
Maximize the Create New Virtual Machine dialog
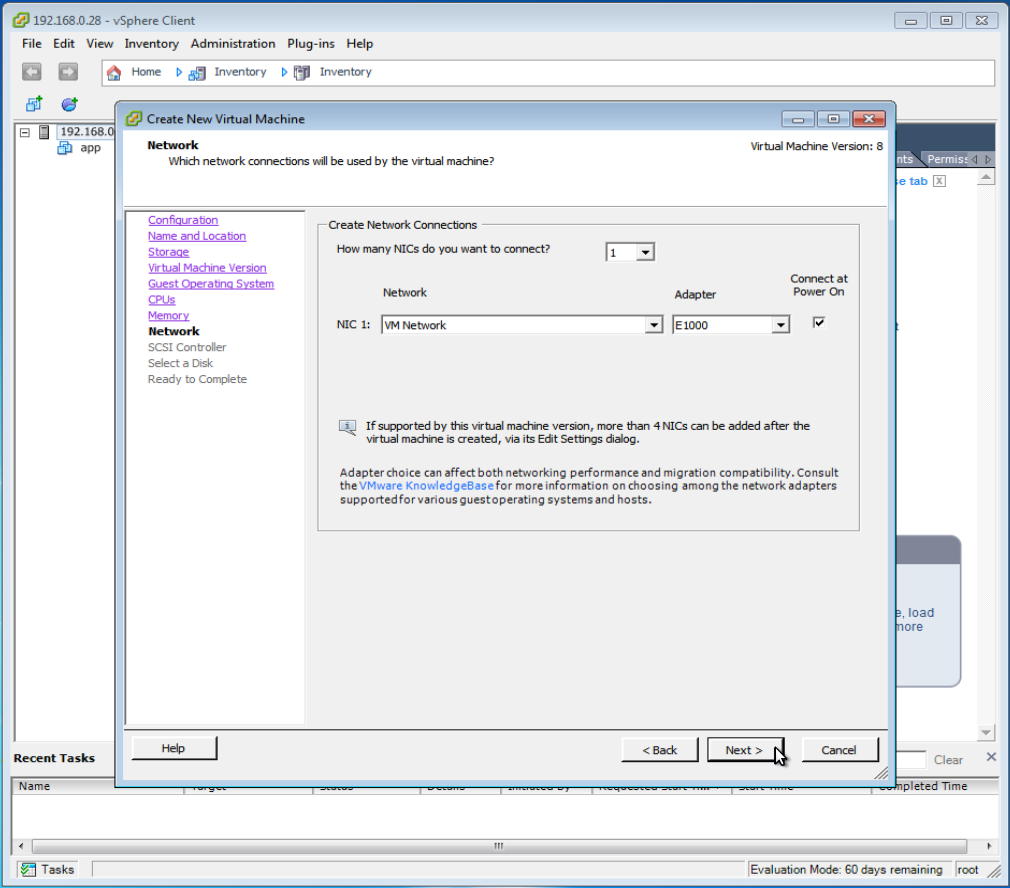(833, 119)
